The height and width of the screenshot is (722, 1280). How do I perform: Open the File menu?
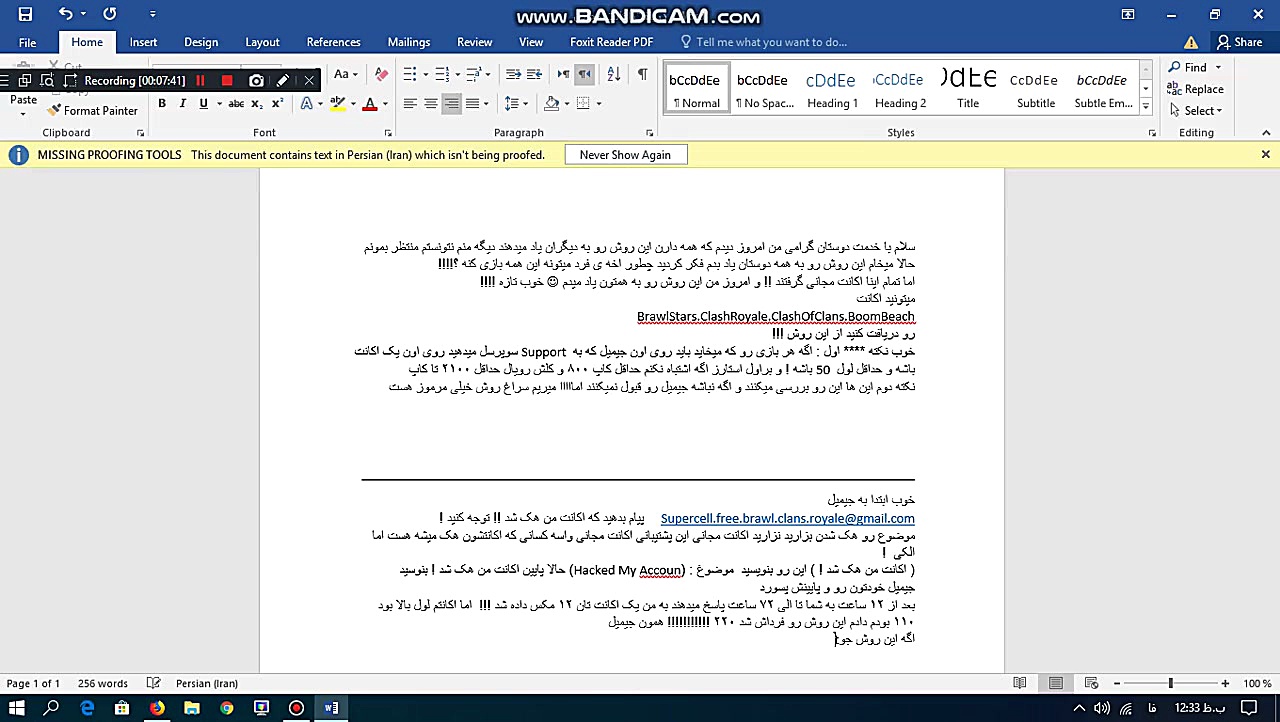27,42
